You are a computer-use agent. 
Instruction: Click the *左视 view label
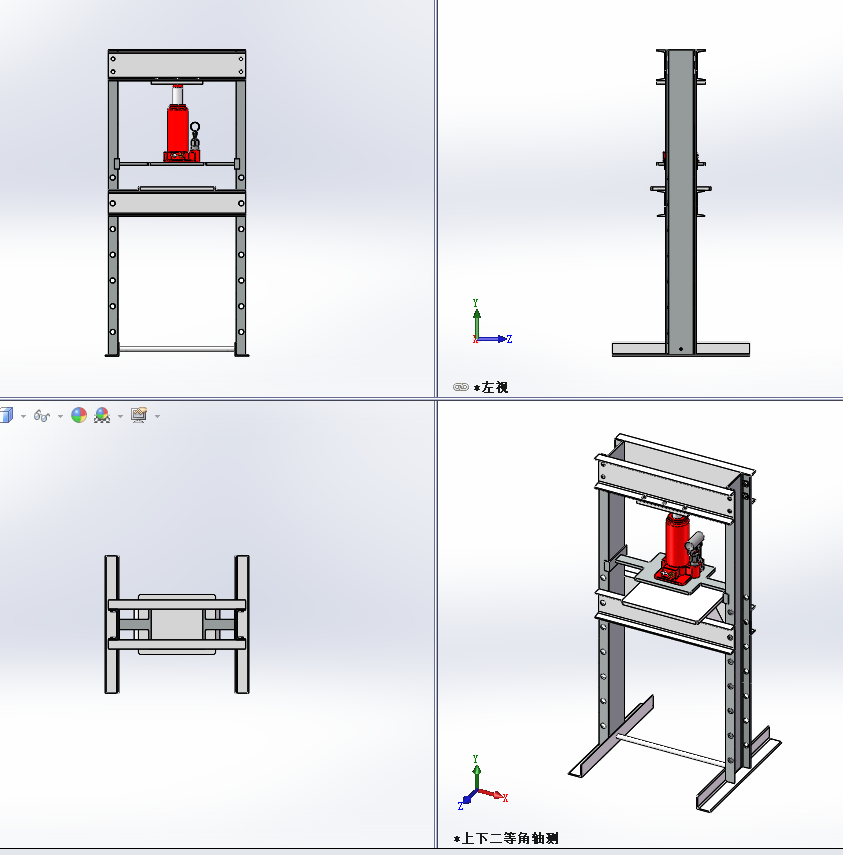tap(491, 387)
